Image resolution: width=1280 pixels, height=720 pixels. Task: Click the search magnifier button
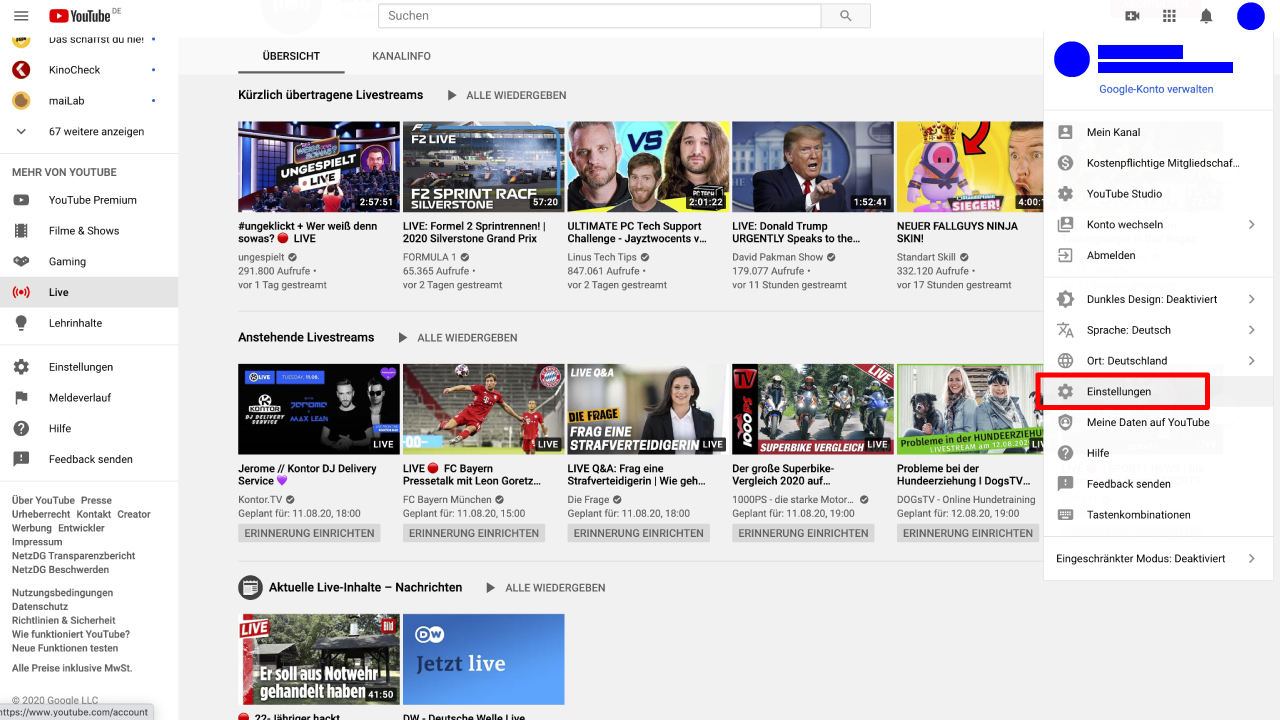pyautogui.click(x=846, y=16)
